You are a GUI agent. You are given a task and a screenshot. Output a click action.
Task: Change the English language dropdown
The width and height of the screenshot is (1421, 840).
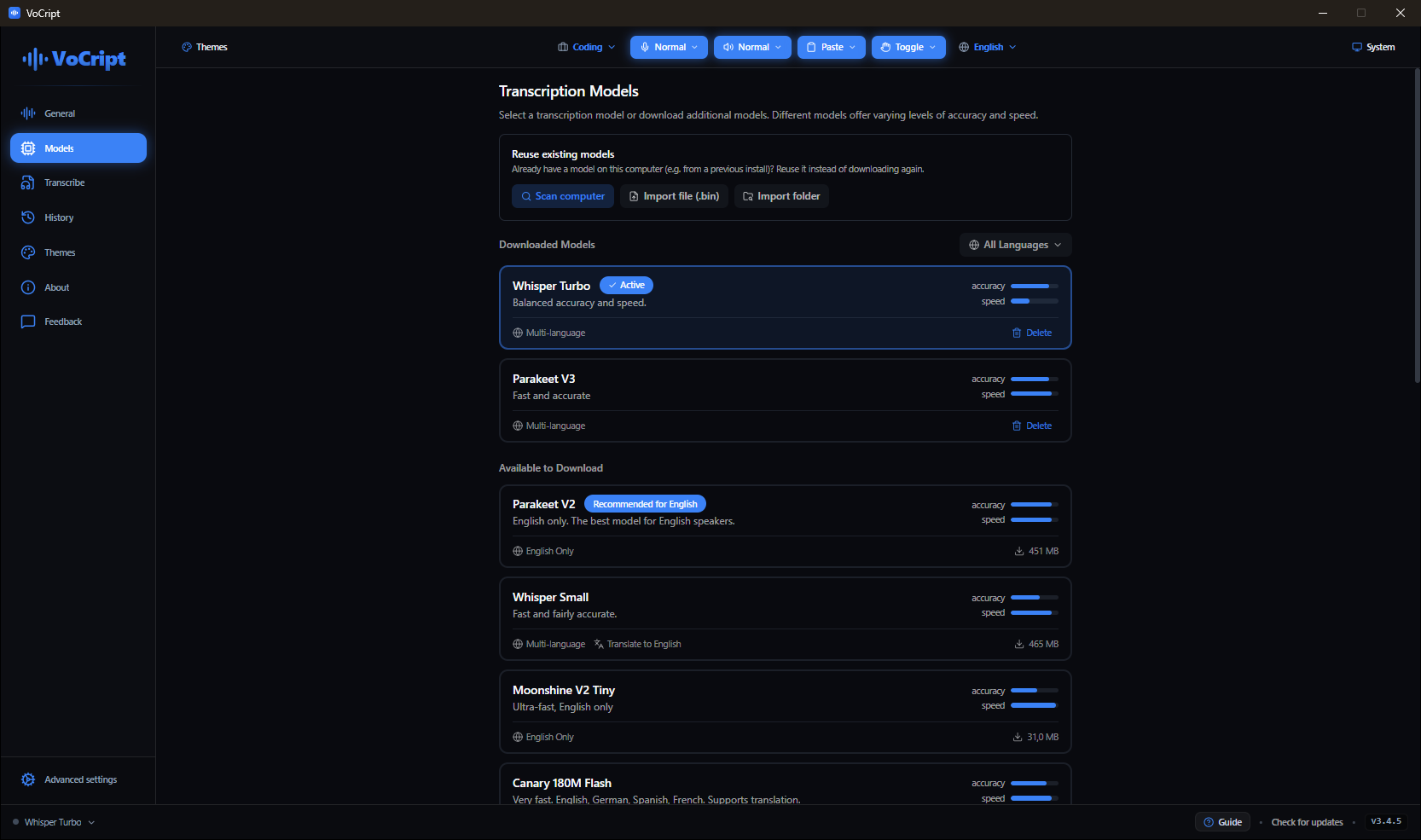988,47
